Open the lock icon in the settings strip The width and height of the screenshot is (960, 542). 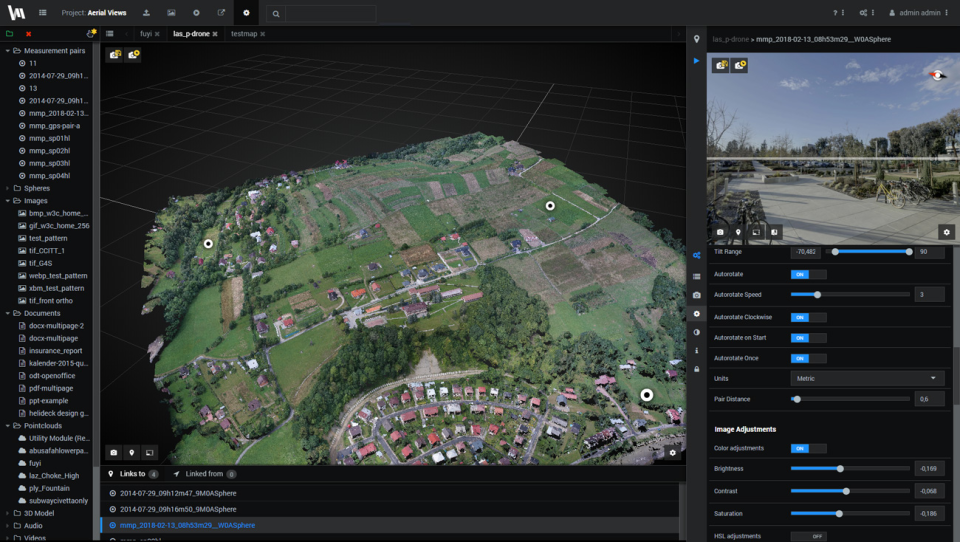click(x=696, y=369)
